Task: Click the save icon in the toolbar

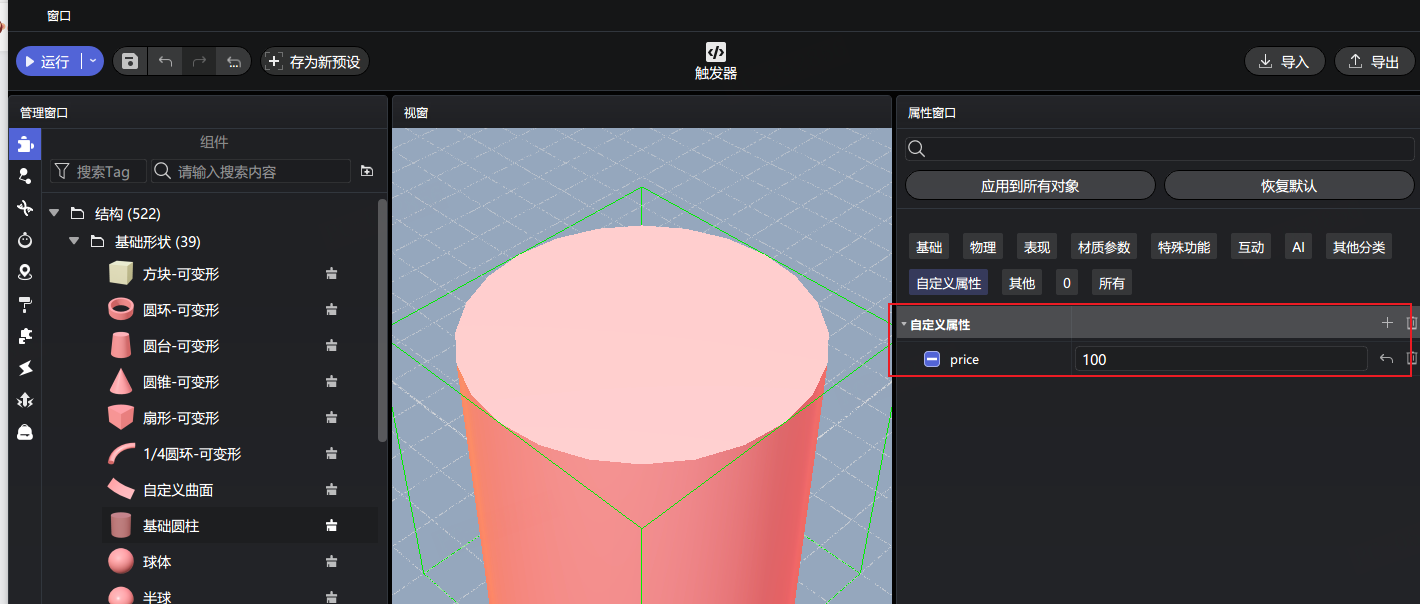Action: [130, 62]
